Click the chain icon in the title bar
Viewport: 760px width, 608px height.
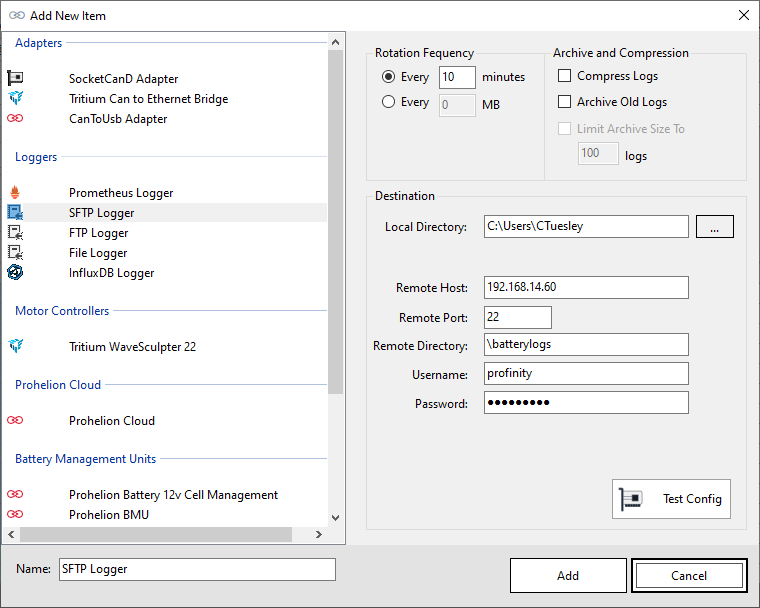[x=17, y=16]
